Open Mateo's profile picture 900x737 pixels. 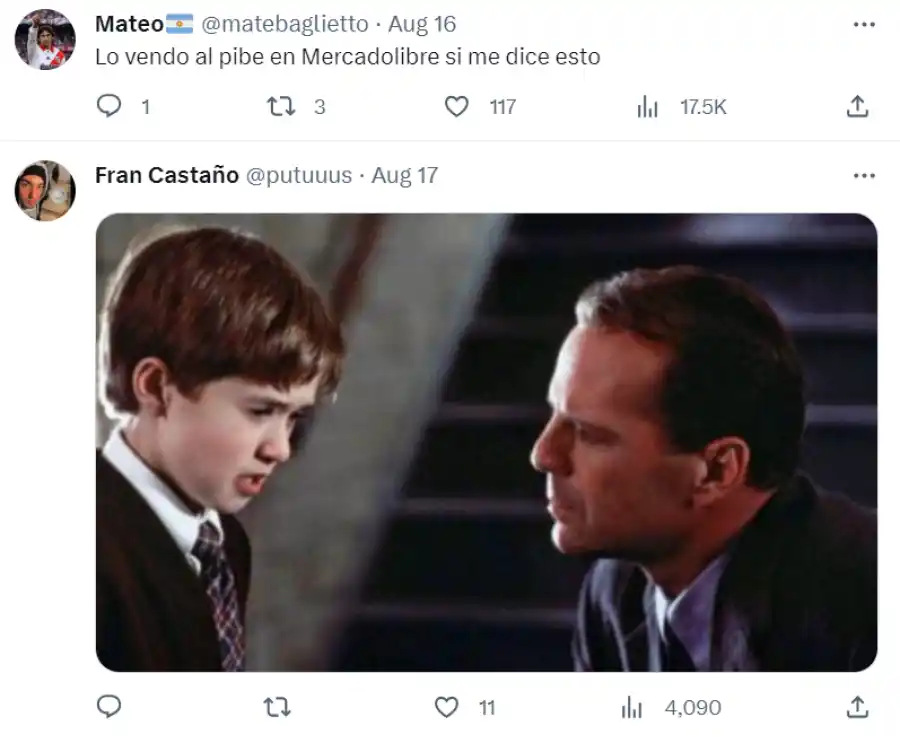(45, 40)
